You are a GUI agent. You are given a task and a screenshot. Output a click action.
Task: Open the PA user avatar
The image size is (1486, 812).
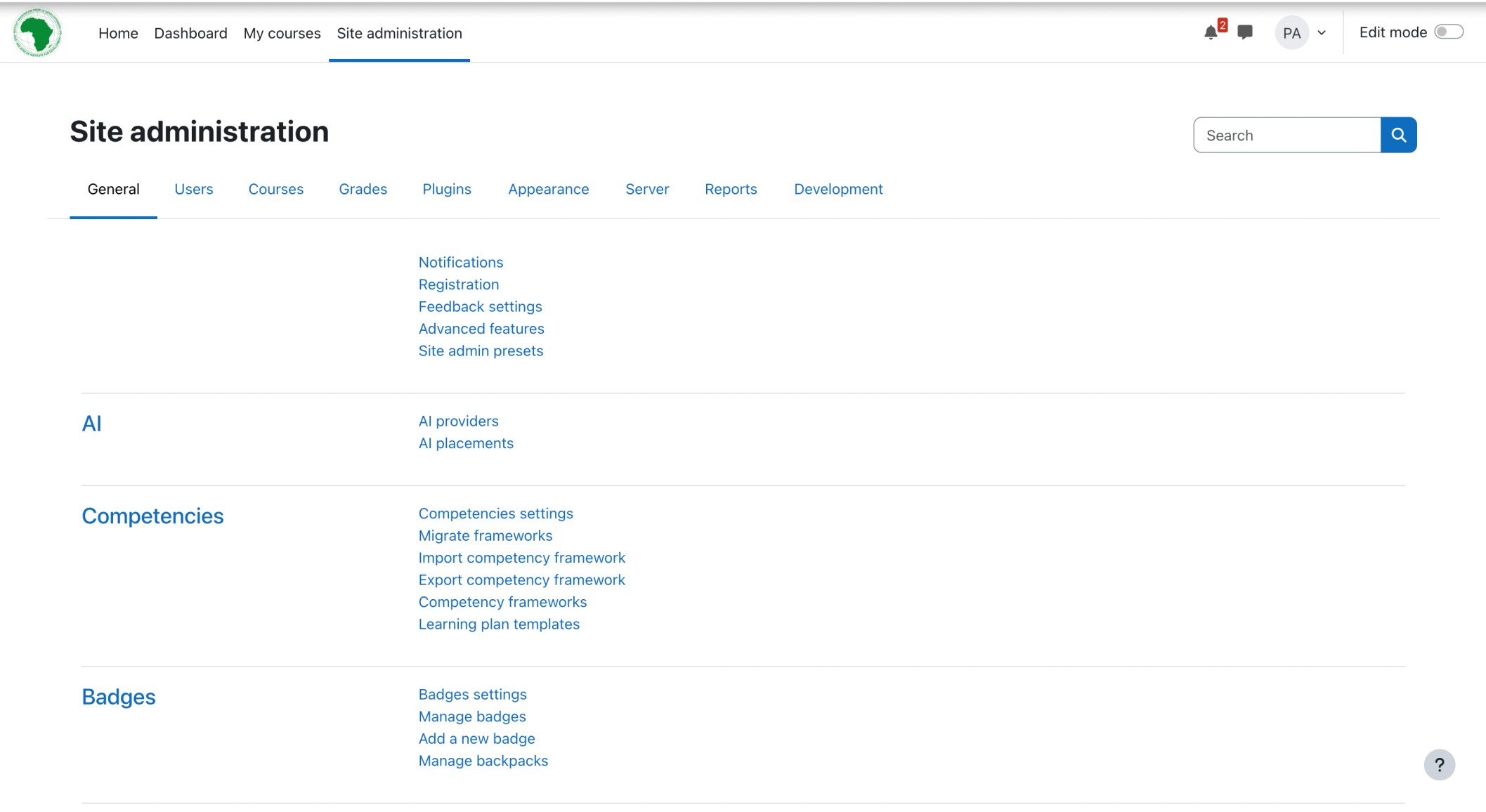1291,32
